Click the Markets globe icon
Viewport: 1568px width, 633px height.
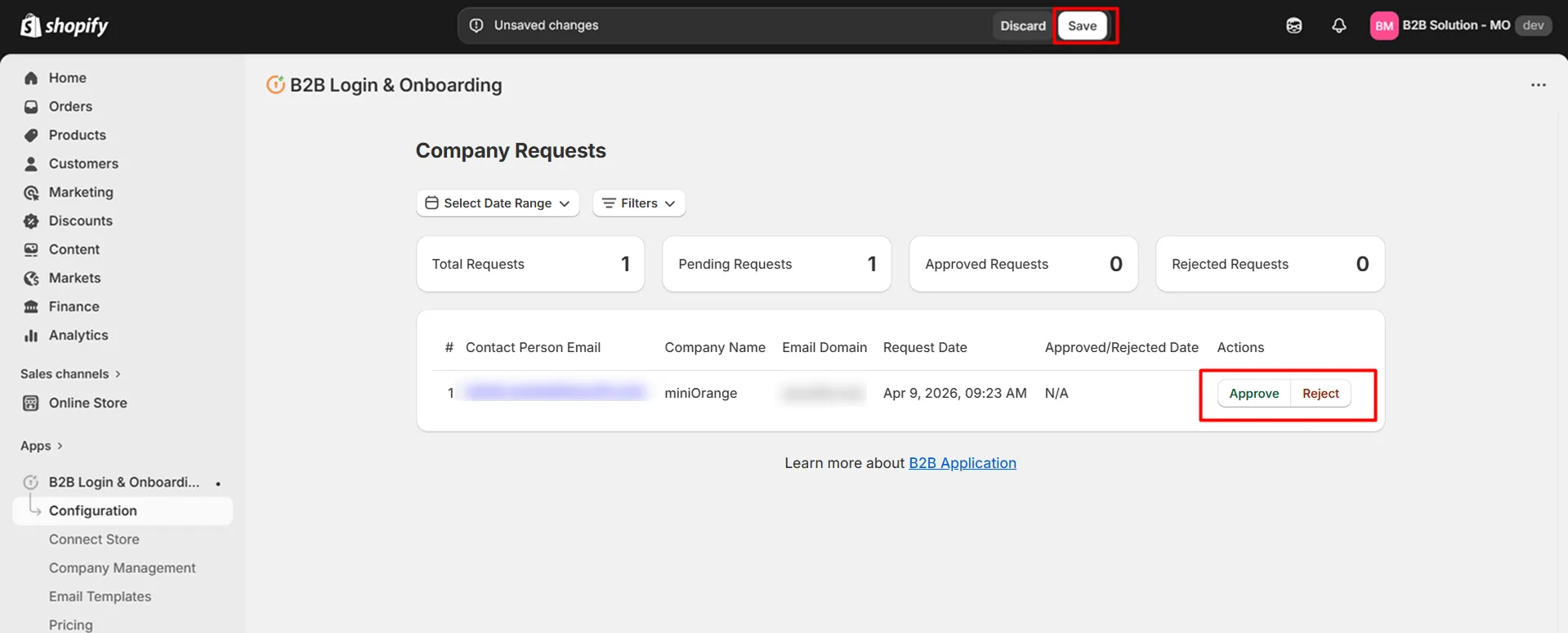pos(31,279)
